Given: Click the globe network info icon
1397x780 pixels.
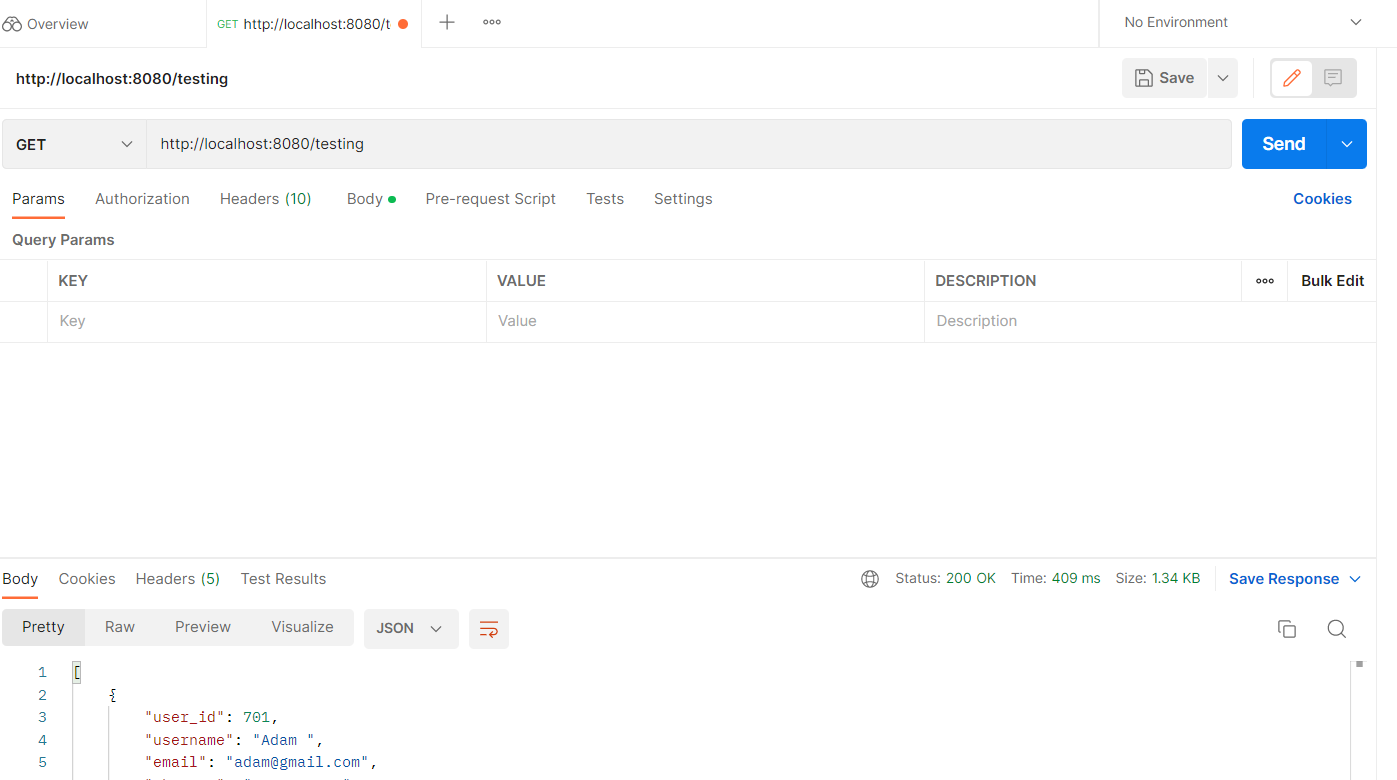Looking at the screenshot, I should pyautogui.click(x=869, y=578).
